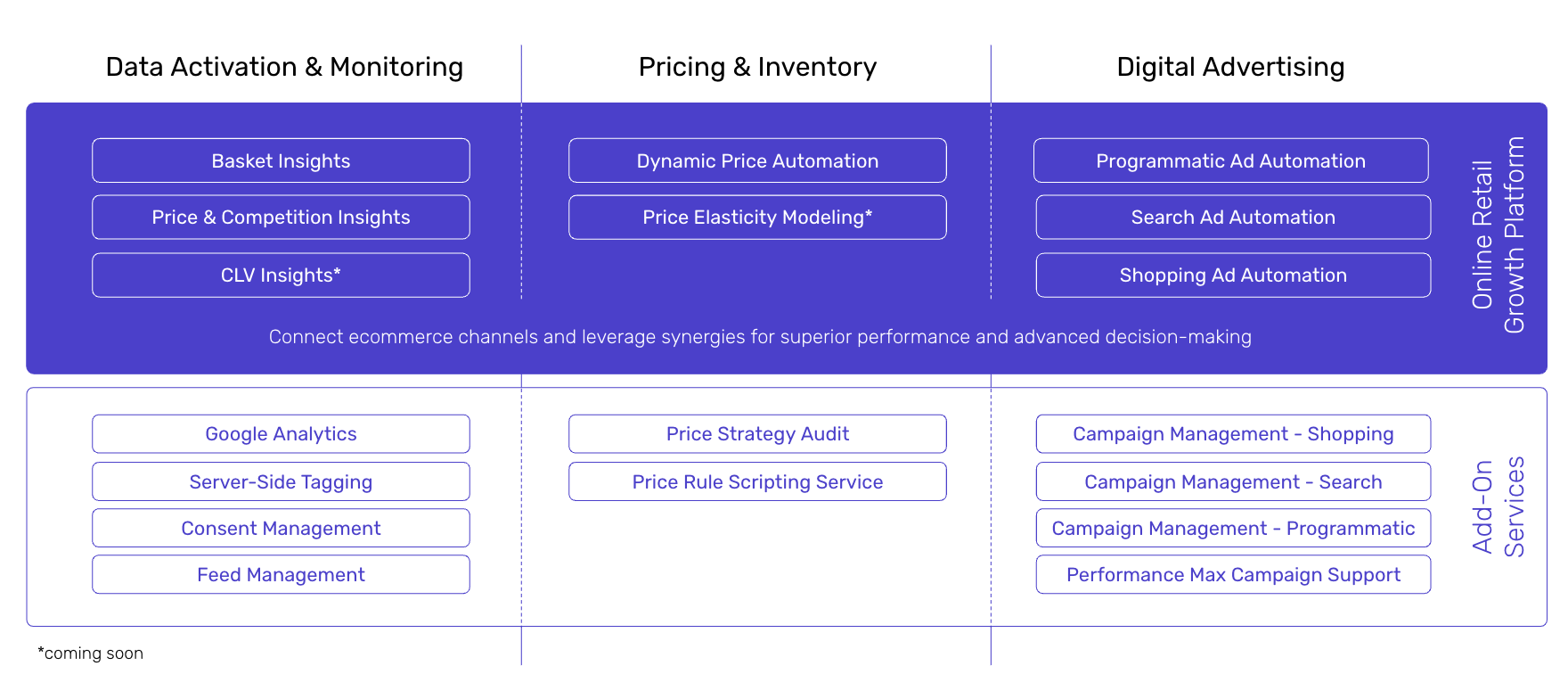Click Search Ad Automation

(1233, 218)
